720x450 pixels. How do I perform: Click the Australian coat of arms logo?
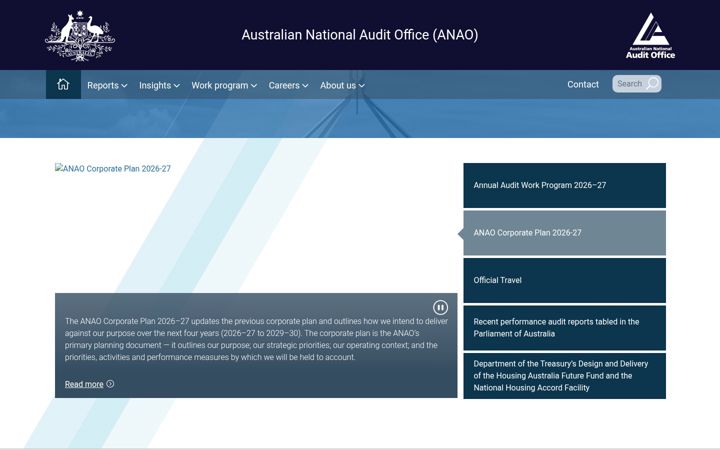point(80,35)
